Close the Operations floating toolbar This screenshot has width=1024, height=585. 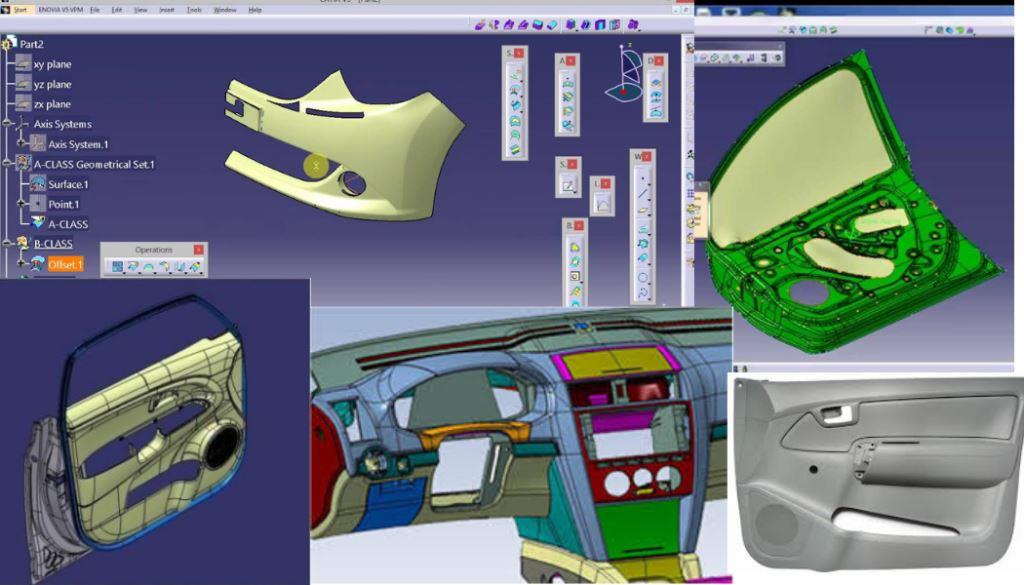point(199,249)
